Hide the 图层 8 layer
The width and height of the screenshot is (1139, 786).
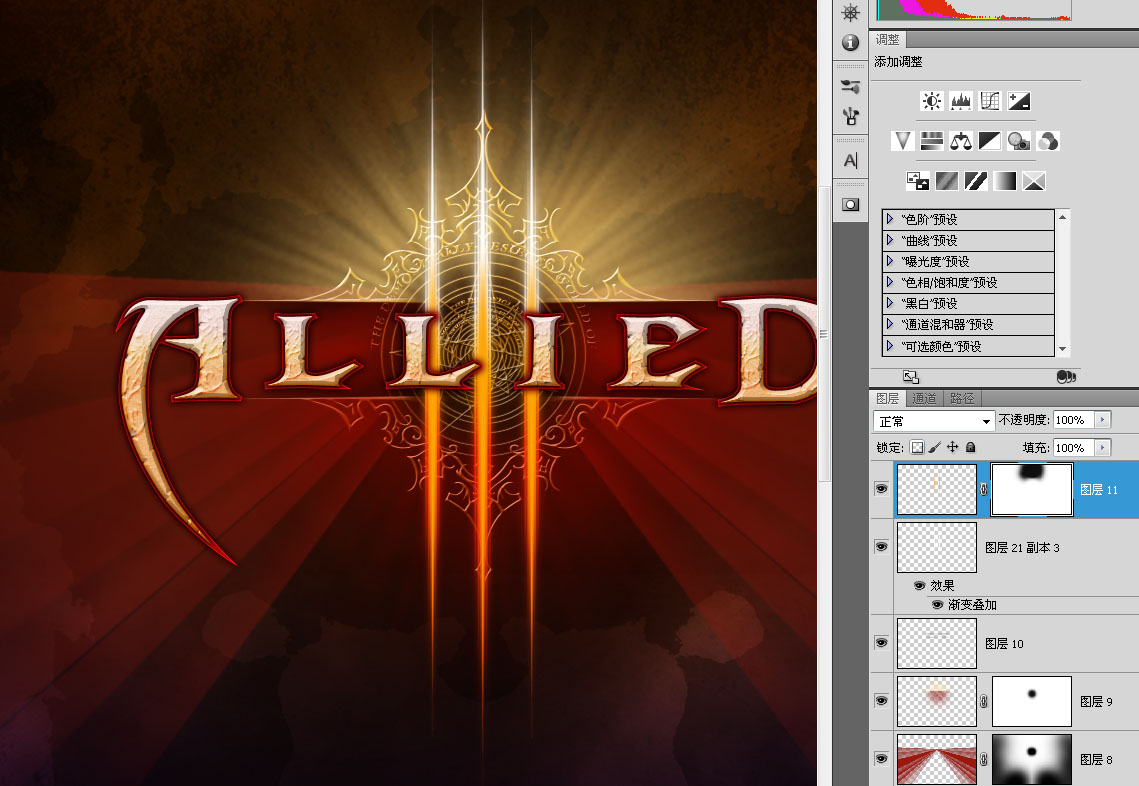(x=881, y=758)
